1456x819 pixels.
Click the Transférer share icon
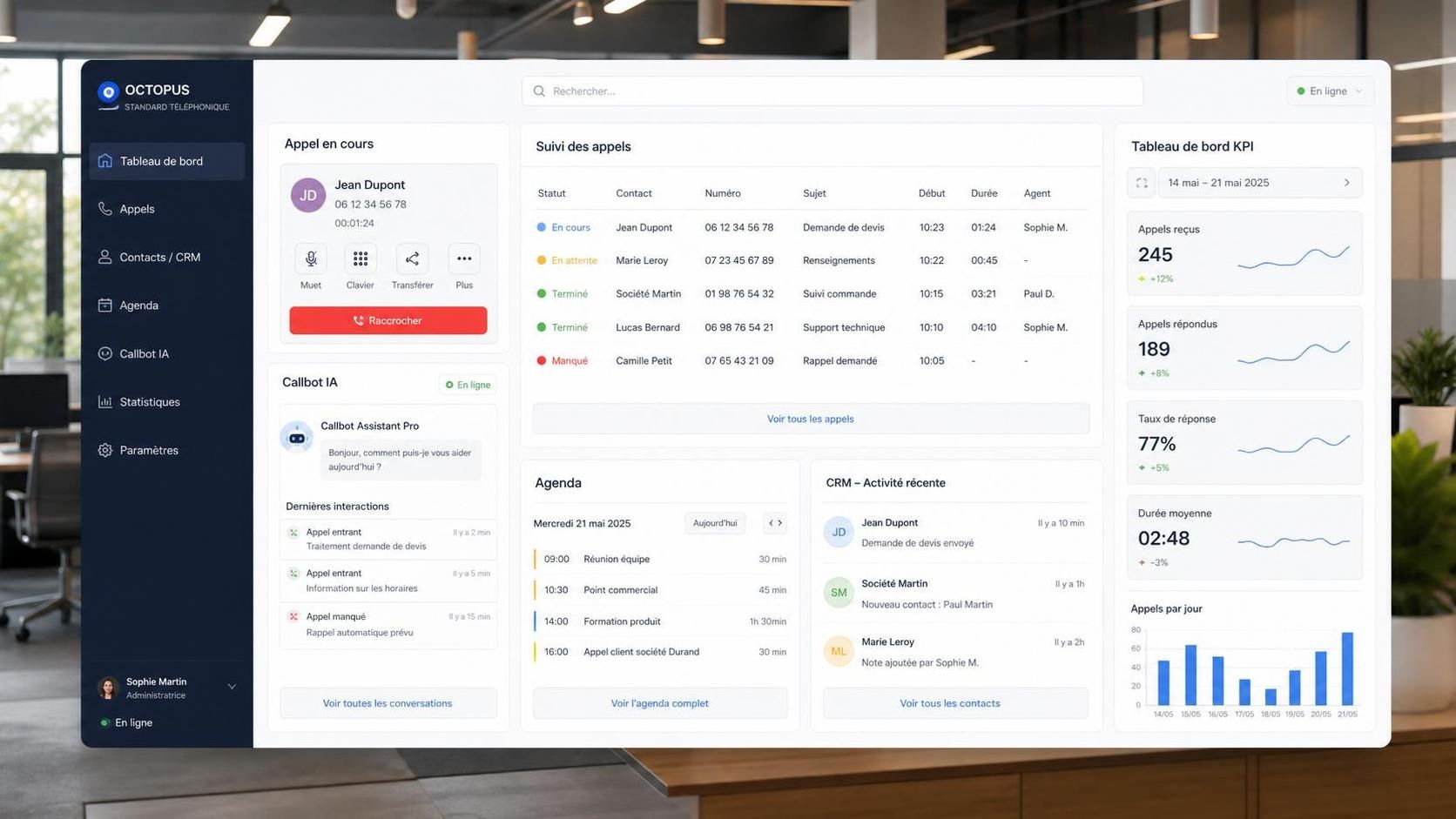(412, 258)
